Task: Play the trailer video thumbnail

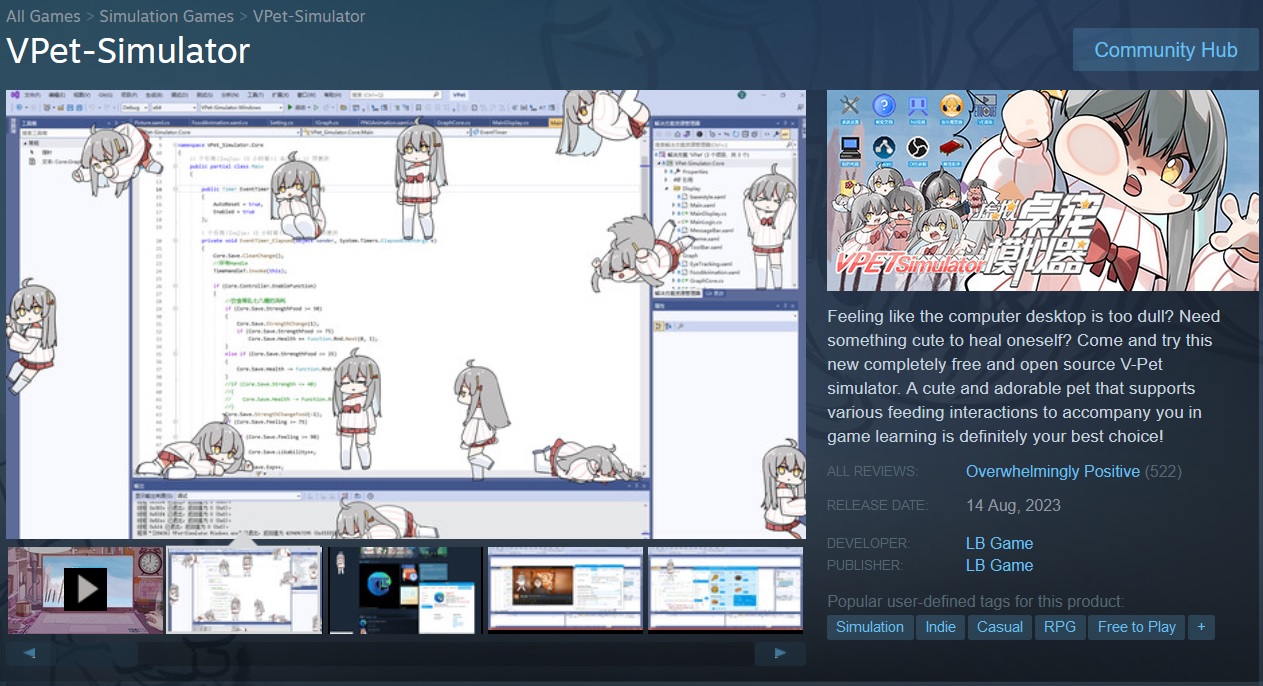Action: coord(85,590)
